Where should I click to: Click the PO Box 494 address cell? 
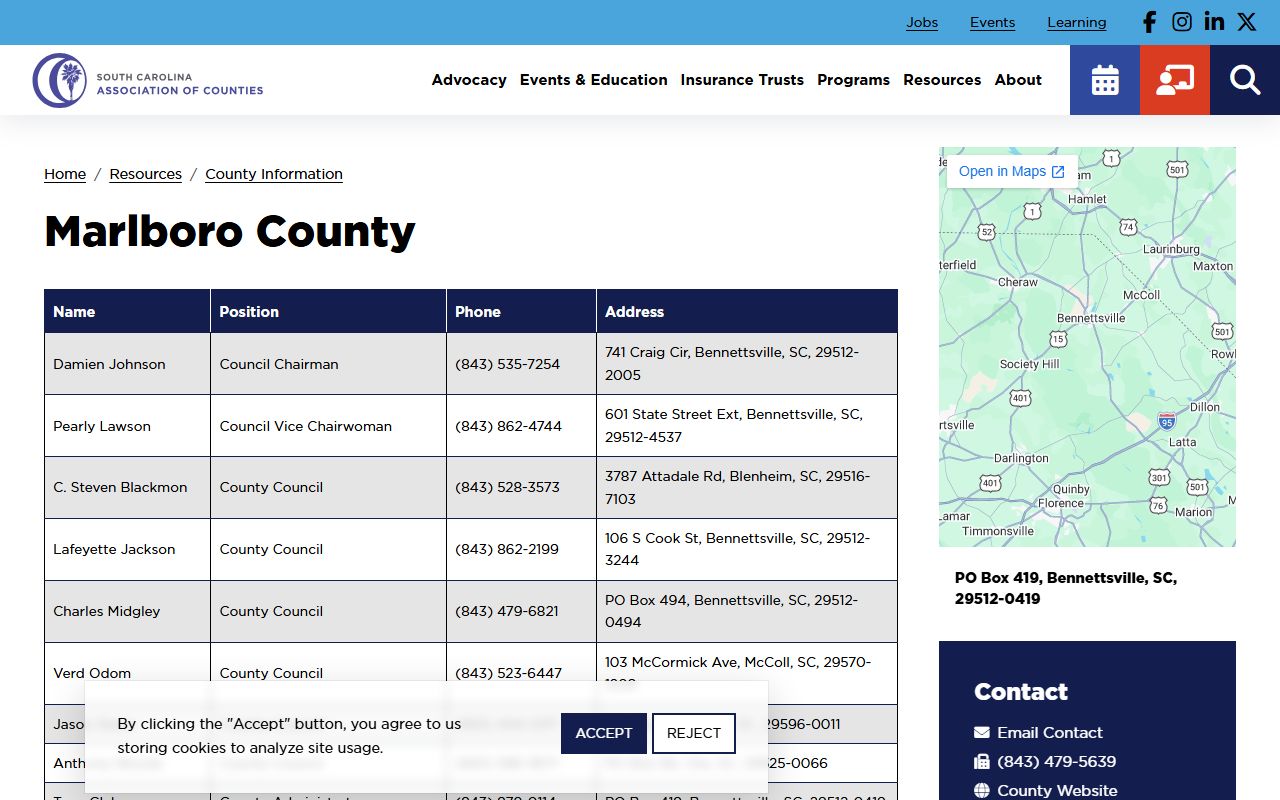(747, 611)
